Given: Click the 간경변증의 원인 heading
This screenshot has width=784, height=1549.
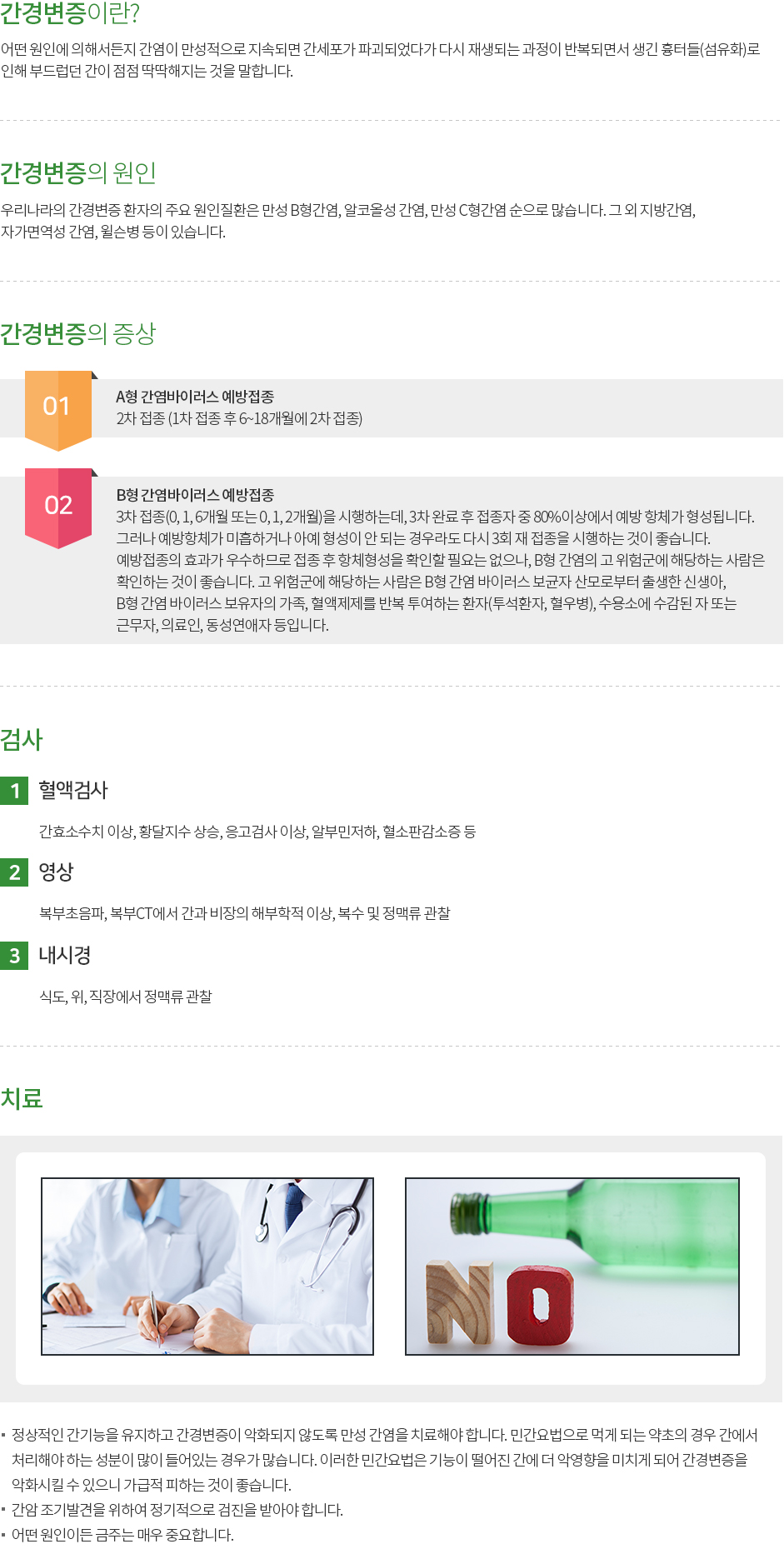Looking at the screenshot, I should [x=78, y=172].
